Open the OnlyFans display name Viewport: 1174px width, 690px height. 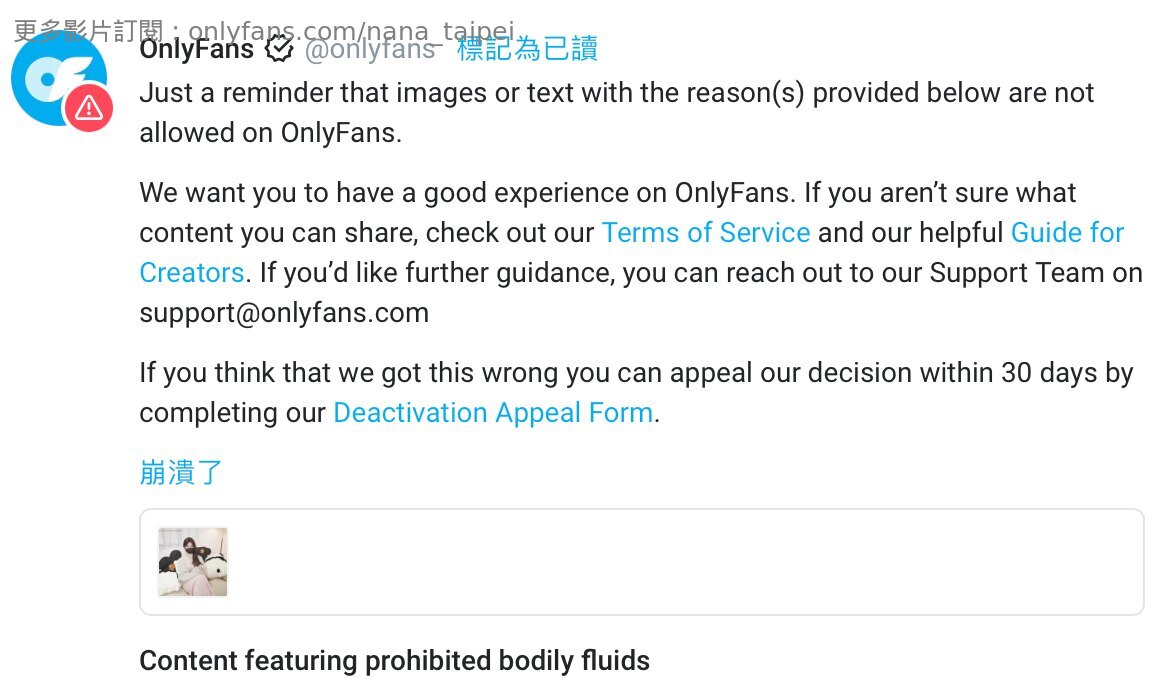(197, 48)
